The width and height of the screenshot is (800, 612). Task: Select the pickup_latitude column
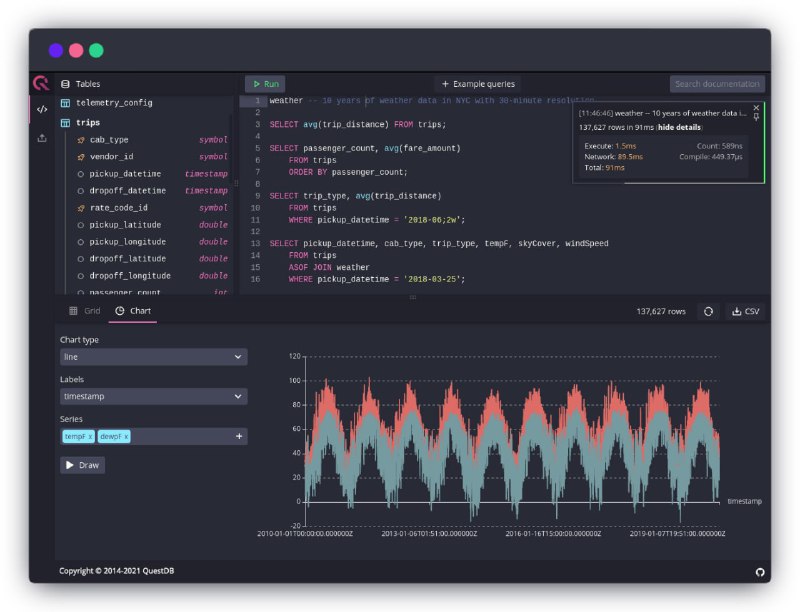click(x=153, y=225)
